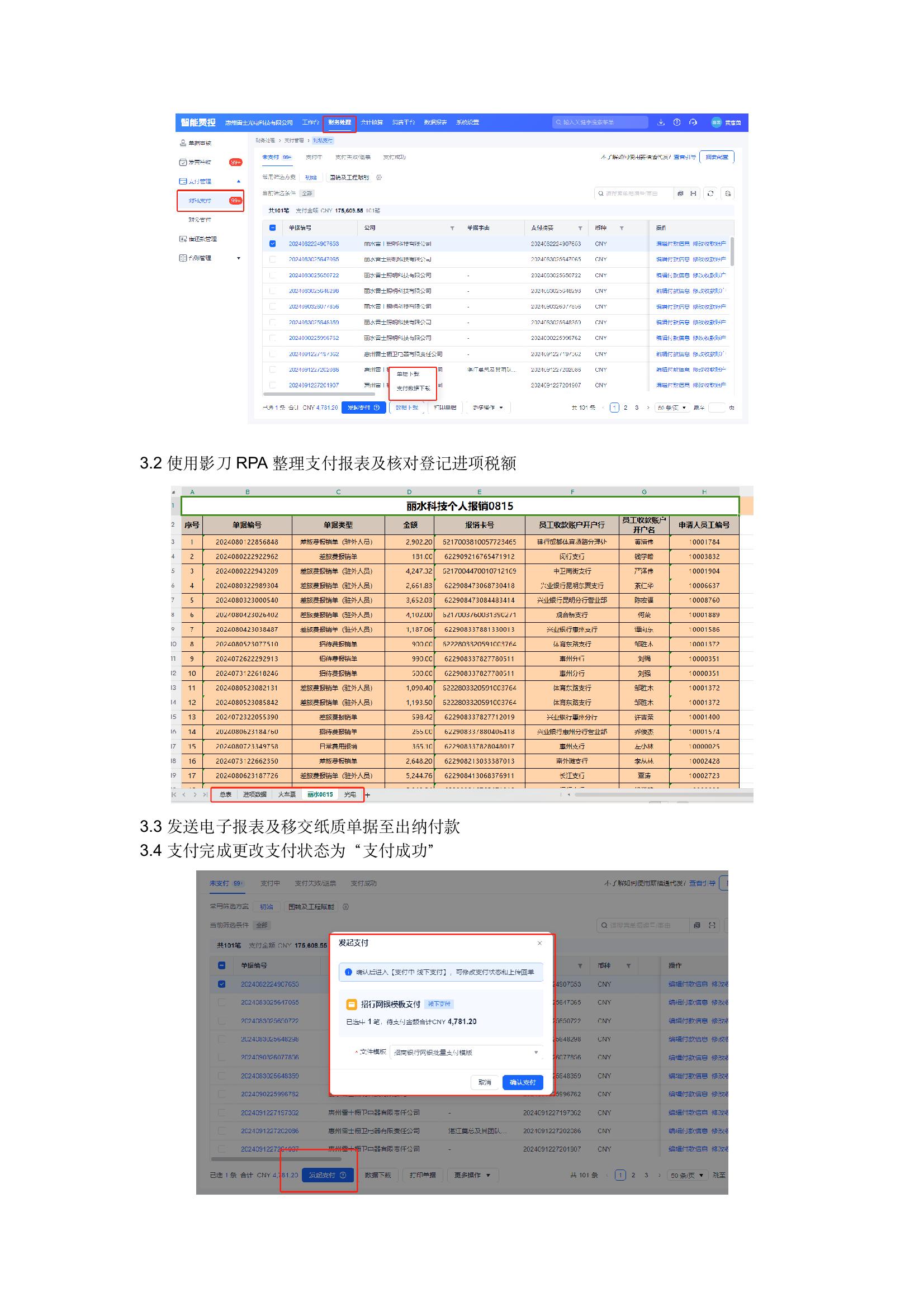Click the filter funnel on 币种 column
This screenshot has height=1307, width=924.
click(x=622, y=228)
